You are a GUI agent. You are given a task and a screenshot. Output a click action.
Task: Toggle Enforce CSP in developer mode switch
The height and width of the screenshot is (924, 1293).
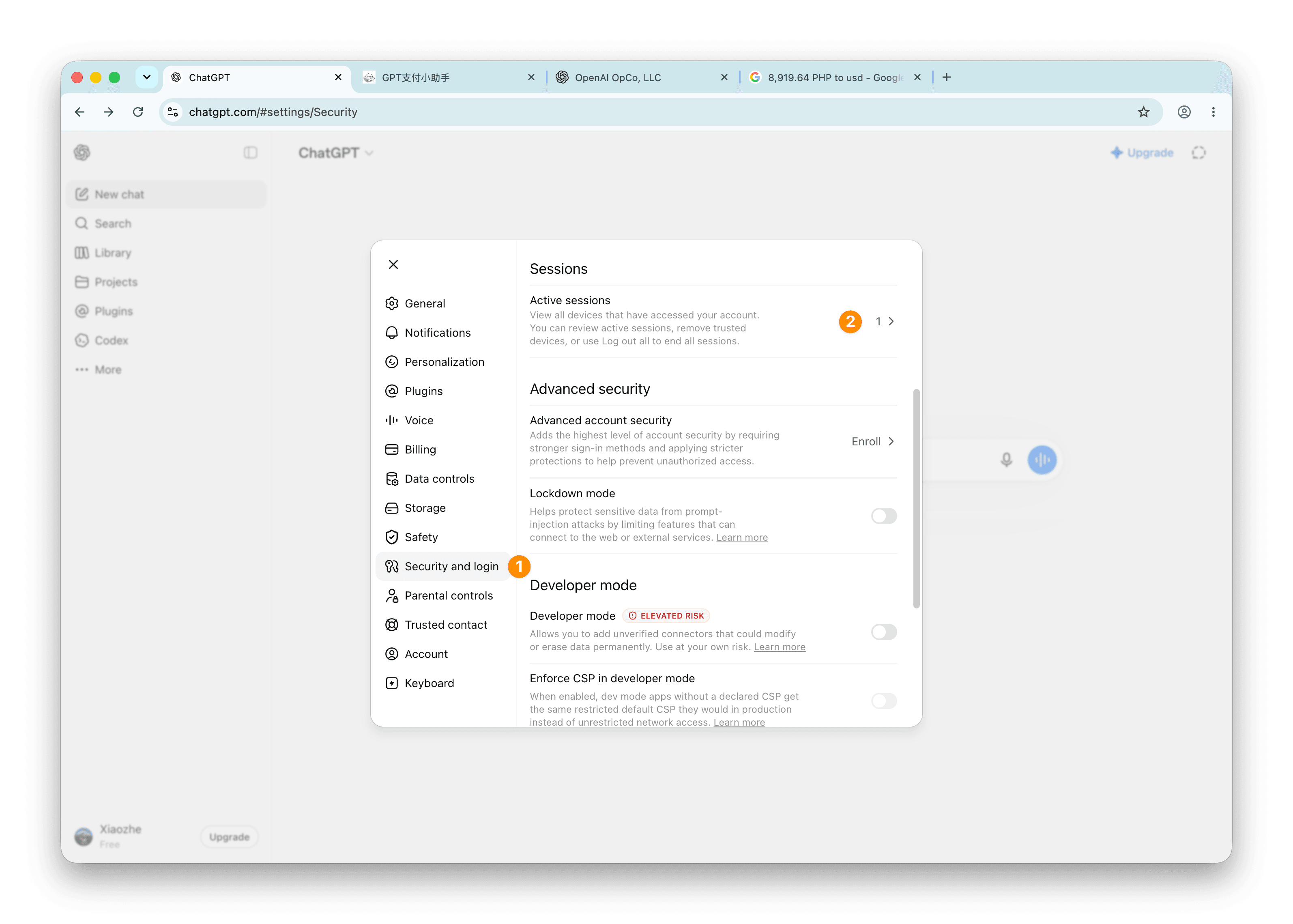pos(883,701)
